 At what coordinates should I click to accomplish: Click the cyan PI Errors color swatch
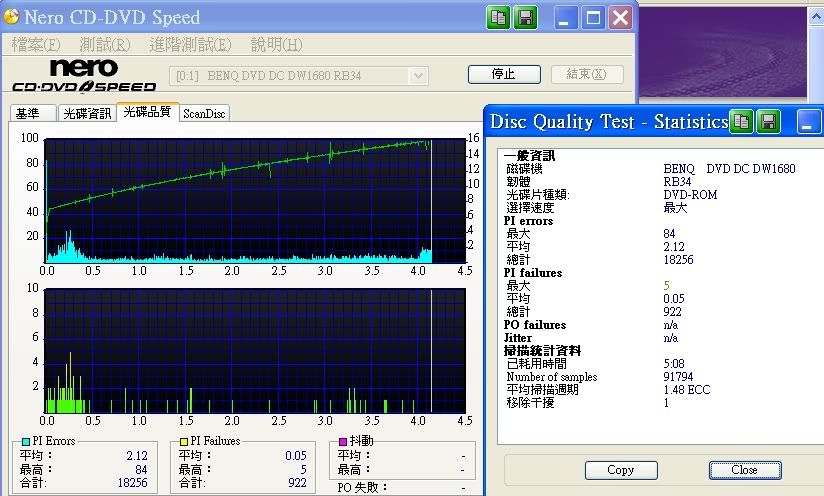coord(26,441)
